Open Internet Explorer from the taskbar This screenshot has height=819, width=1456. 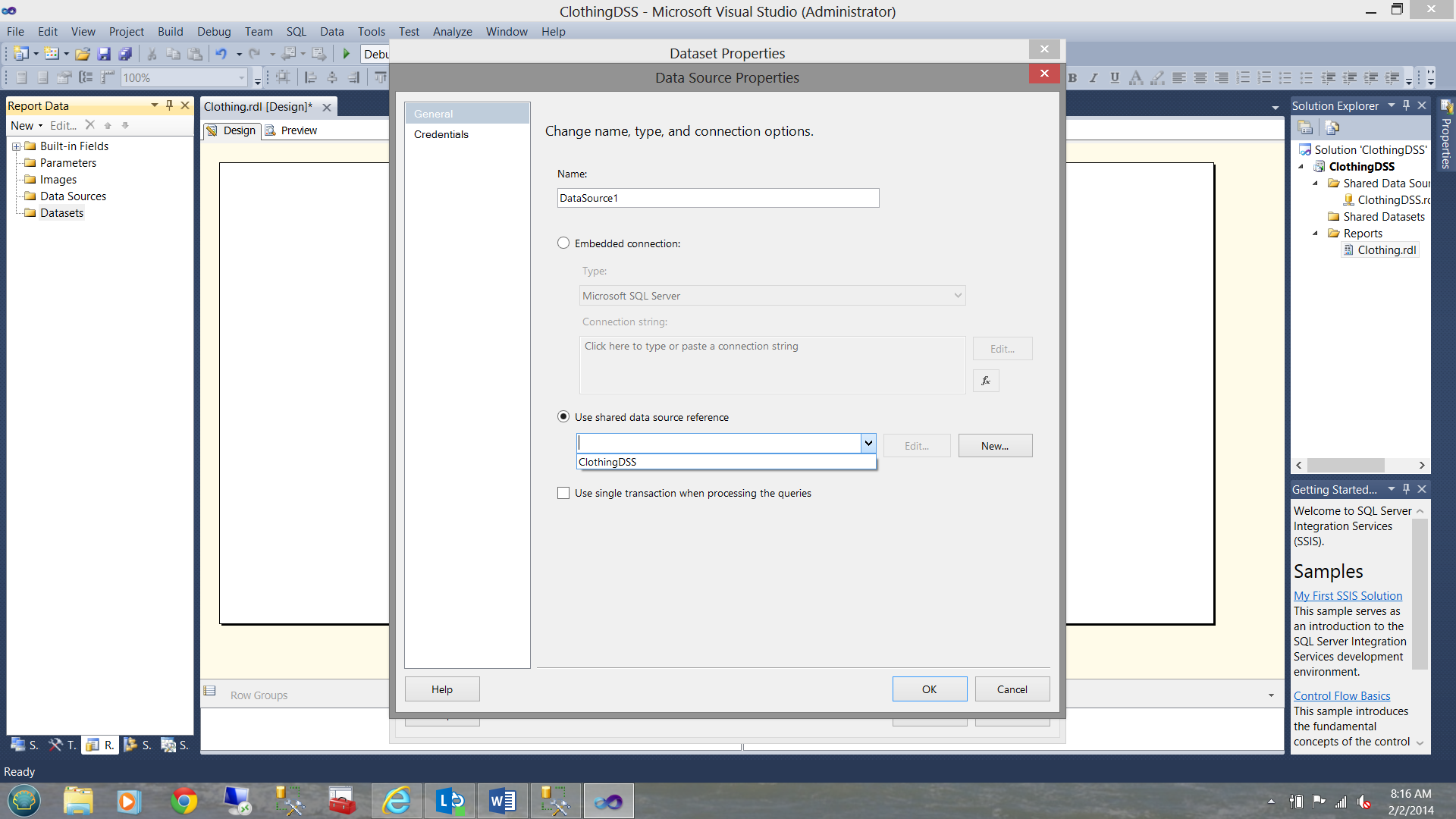[x=397, y=801]
